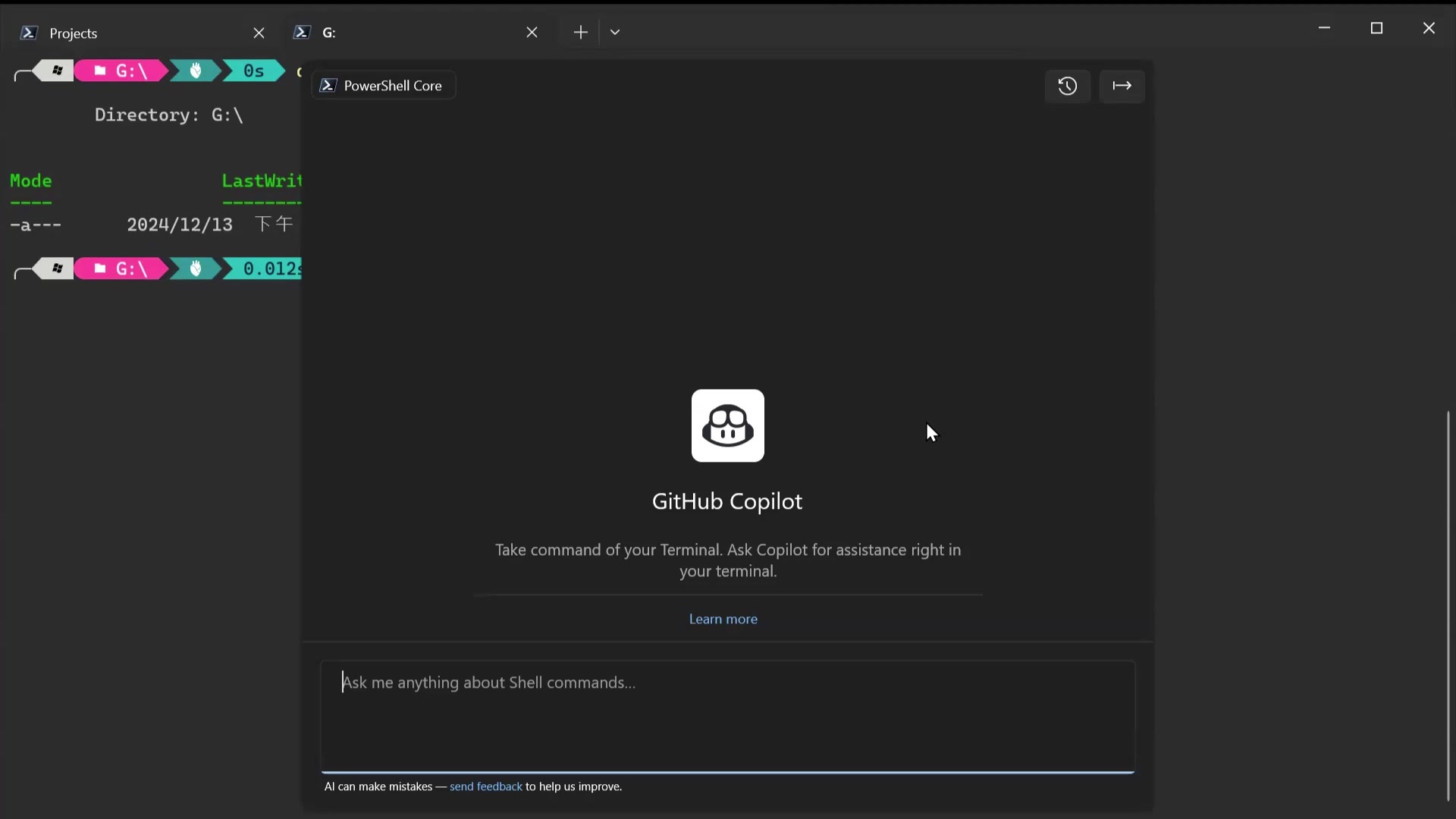Maximize the terminal window

point(1376,28)
